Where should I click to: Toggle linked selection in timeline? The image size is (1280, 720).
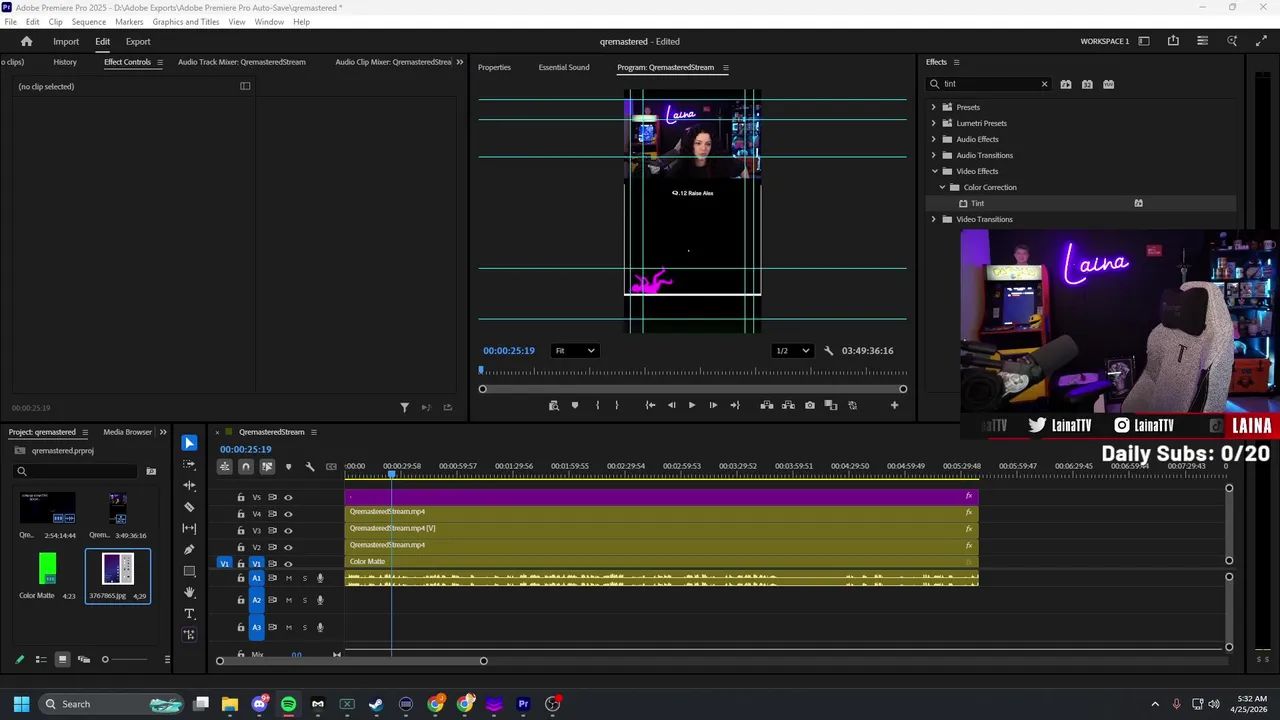[x=267, y=466]
